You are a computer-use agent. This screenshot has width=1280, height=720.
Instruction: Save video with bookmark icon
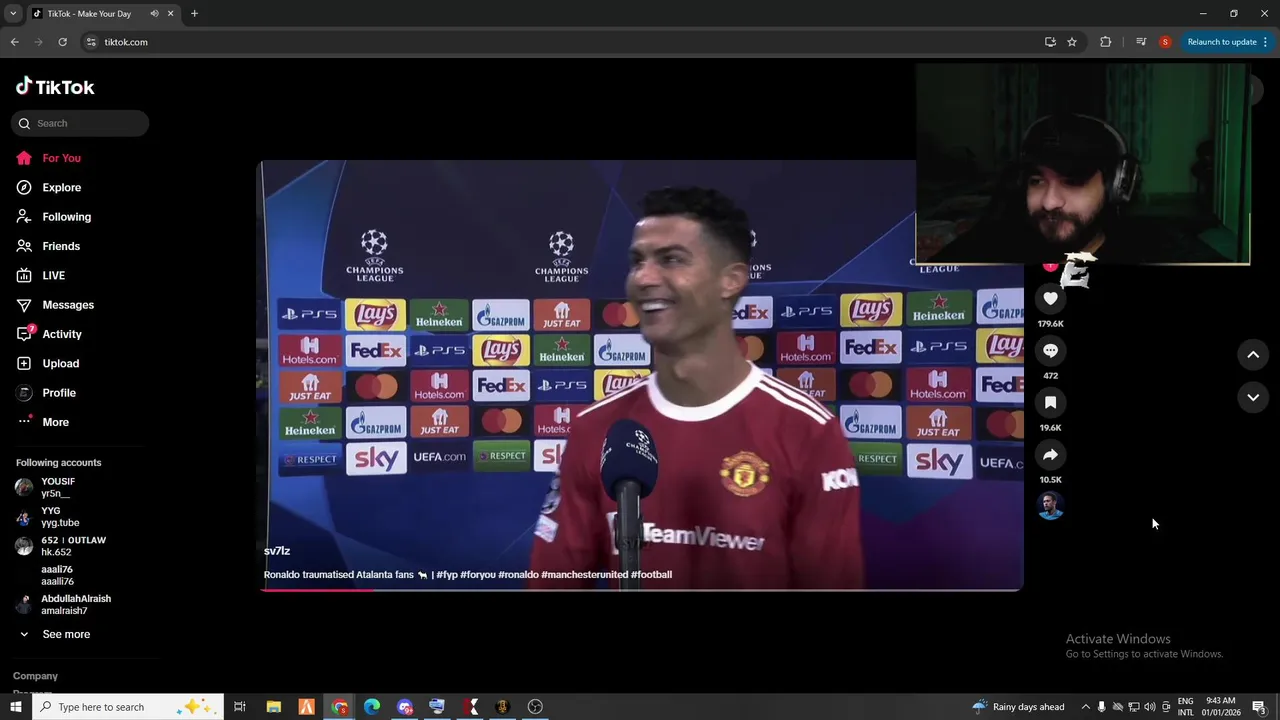[x=1050, y=402]
